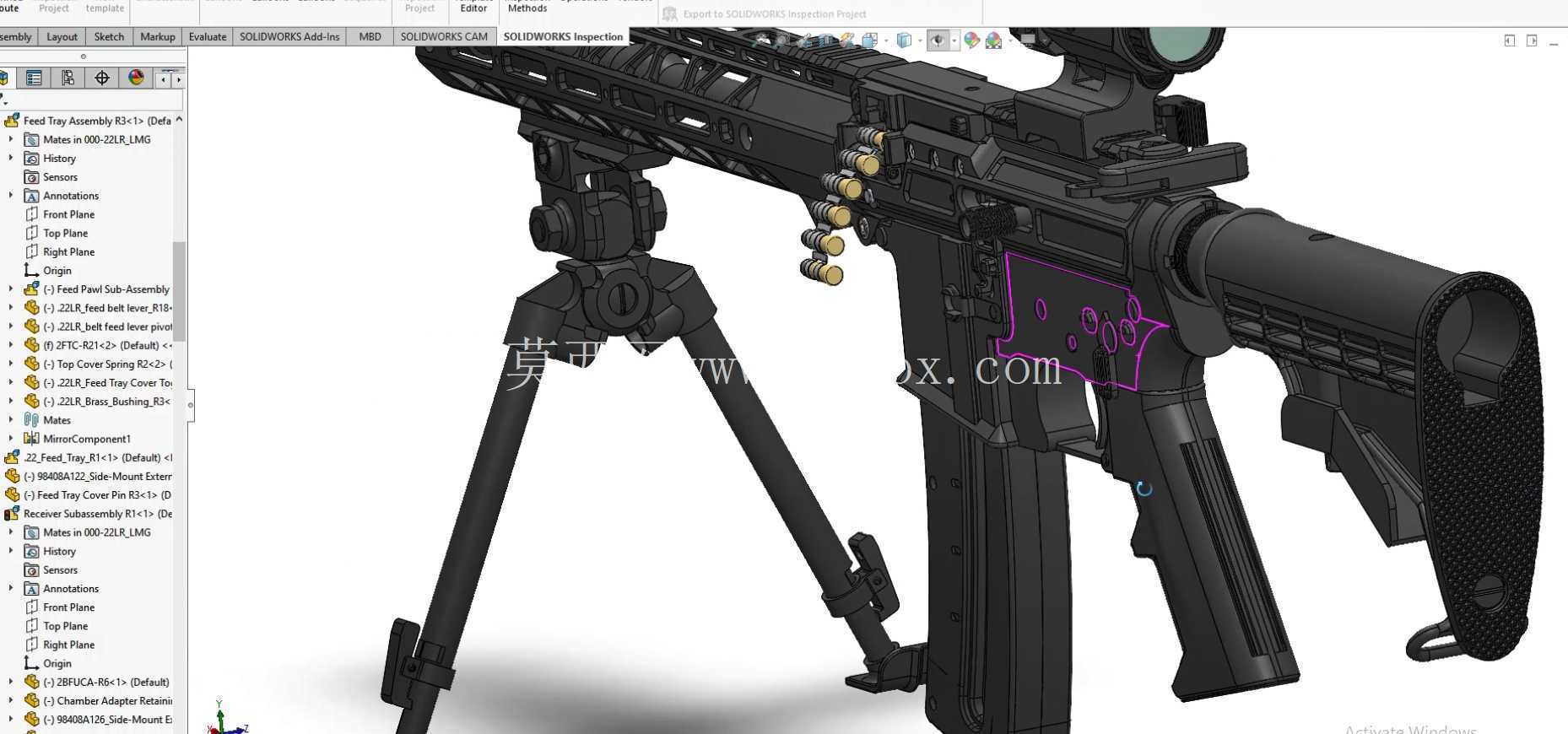1568x734 pixels.
Task: Select .22LR_feed belt lever_R18 component
Action: tap(97, 308)
